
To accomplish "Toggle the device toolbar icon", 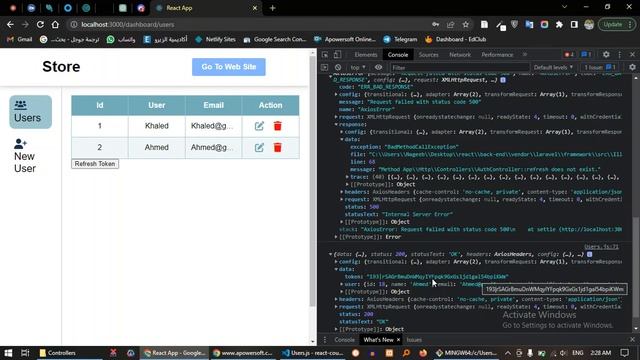I will [338, 54].
